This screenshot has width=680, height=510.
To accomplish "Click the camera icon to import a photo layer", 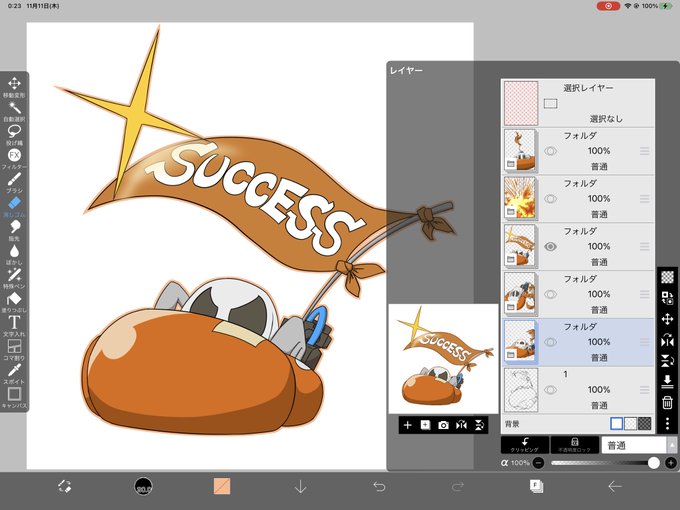I will (443, 425).
